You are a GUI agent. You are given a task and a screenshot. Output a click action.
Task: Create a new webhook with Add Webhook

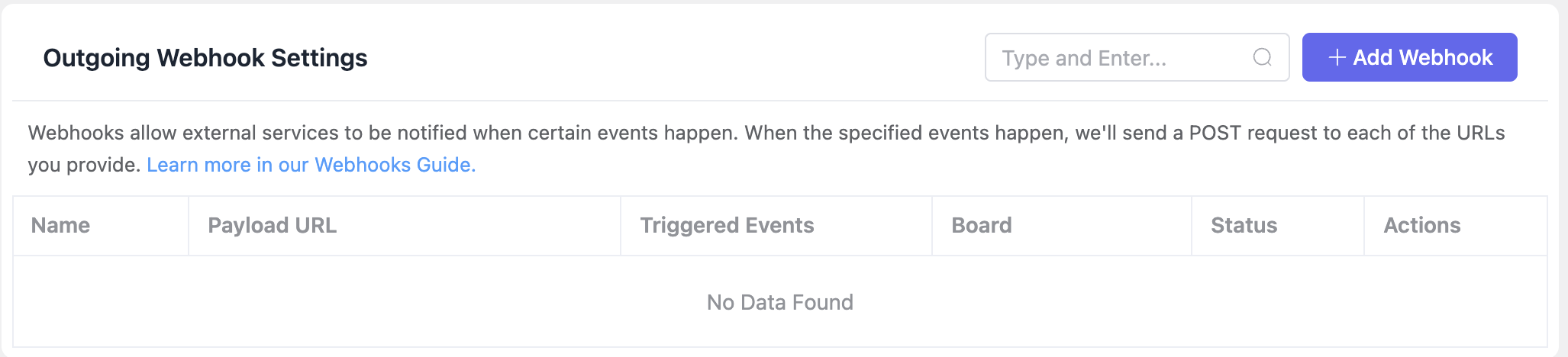pos(1409,57)
